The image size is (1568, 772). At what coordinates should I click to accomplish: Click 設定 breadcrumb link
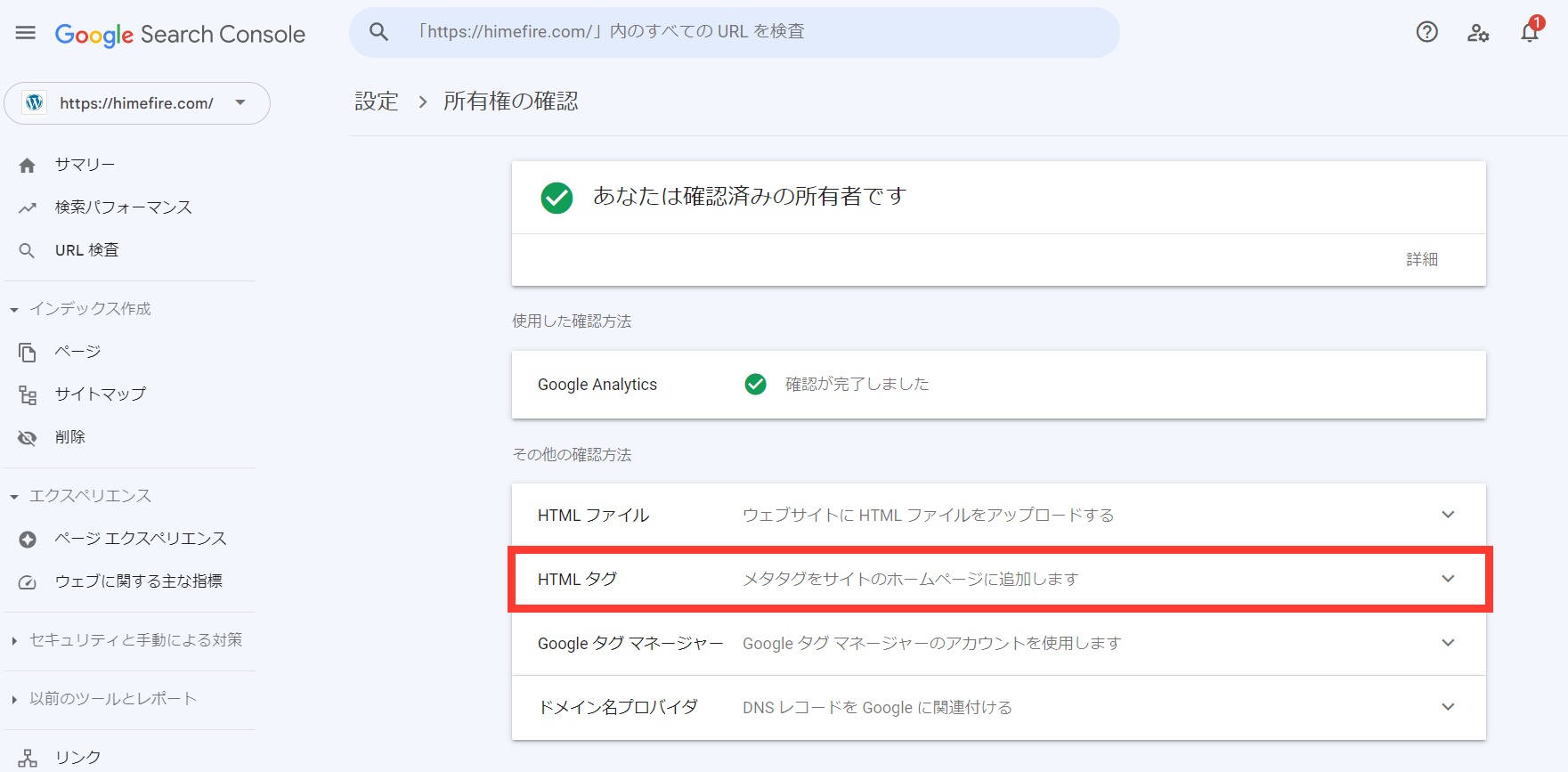377,102
